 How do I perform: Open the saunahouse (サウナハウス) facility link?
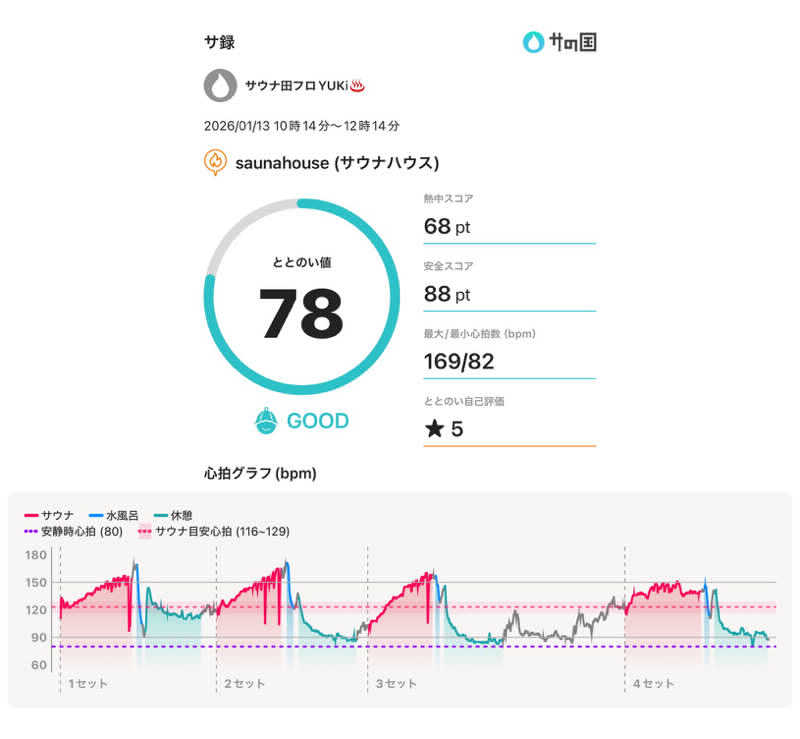pos(337,162)
